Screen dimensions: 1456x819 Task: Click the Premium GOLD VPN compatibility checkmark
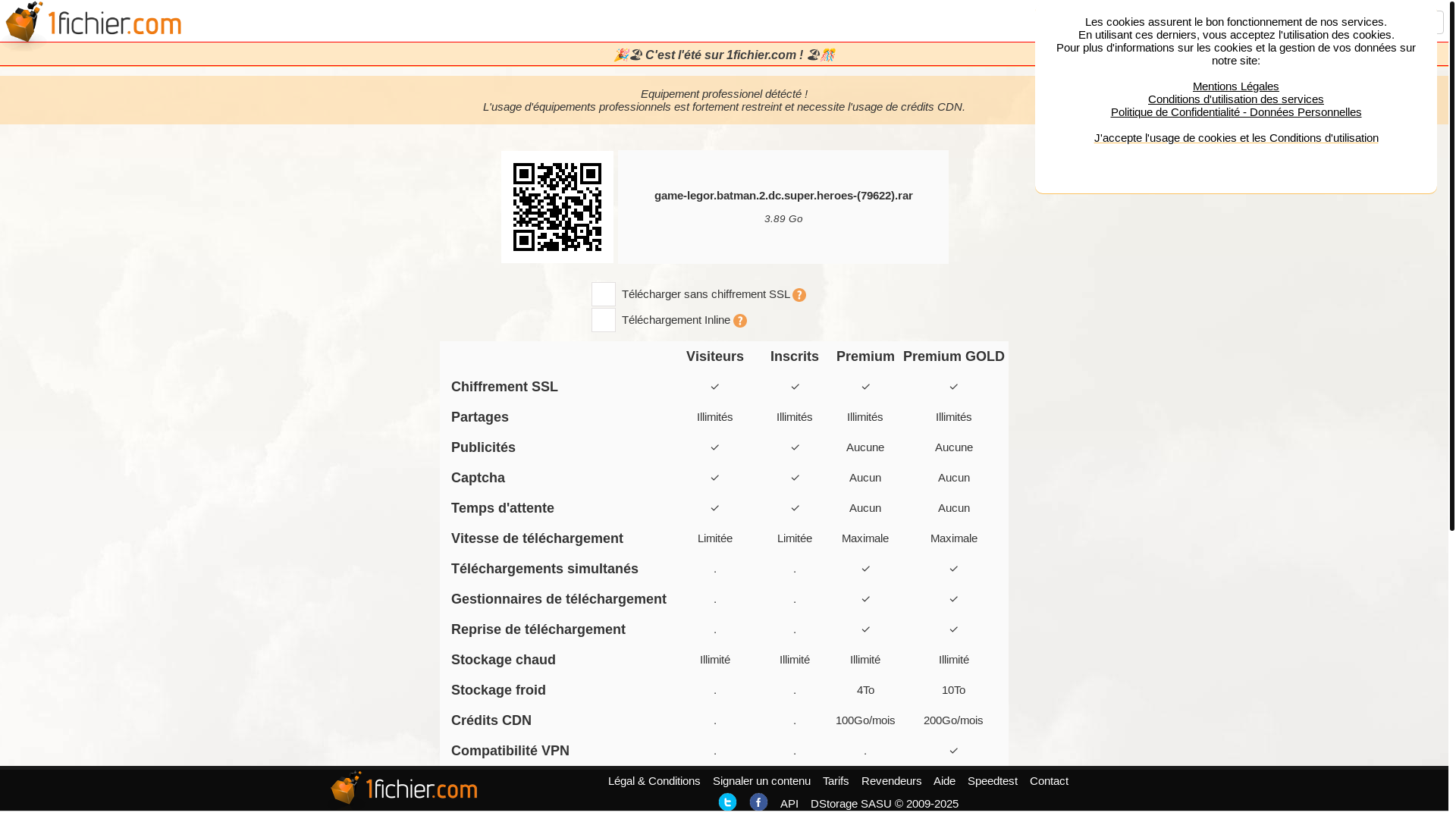coord(953,751)
